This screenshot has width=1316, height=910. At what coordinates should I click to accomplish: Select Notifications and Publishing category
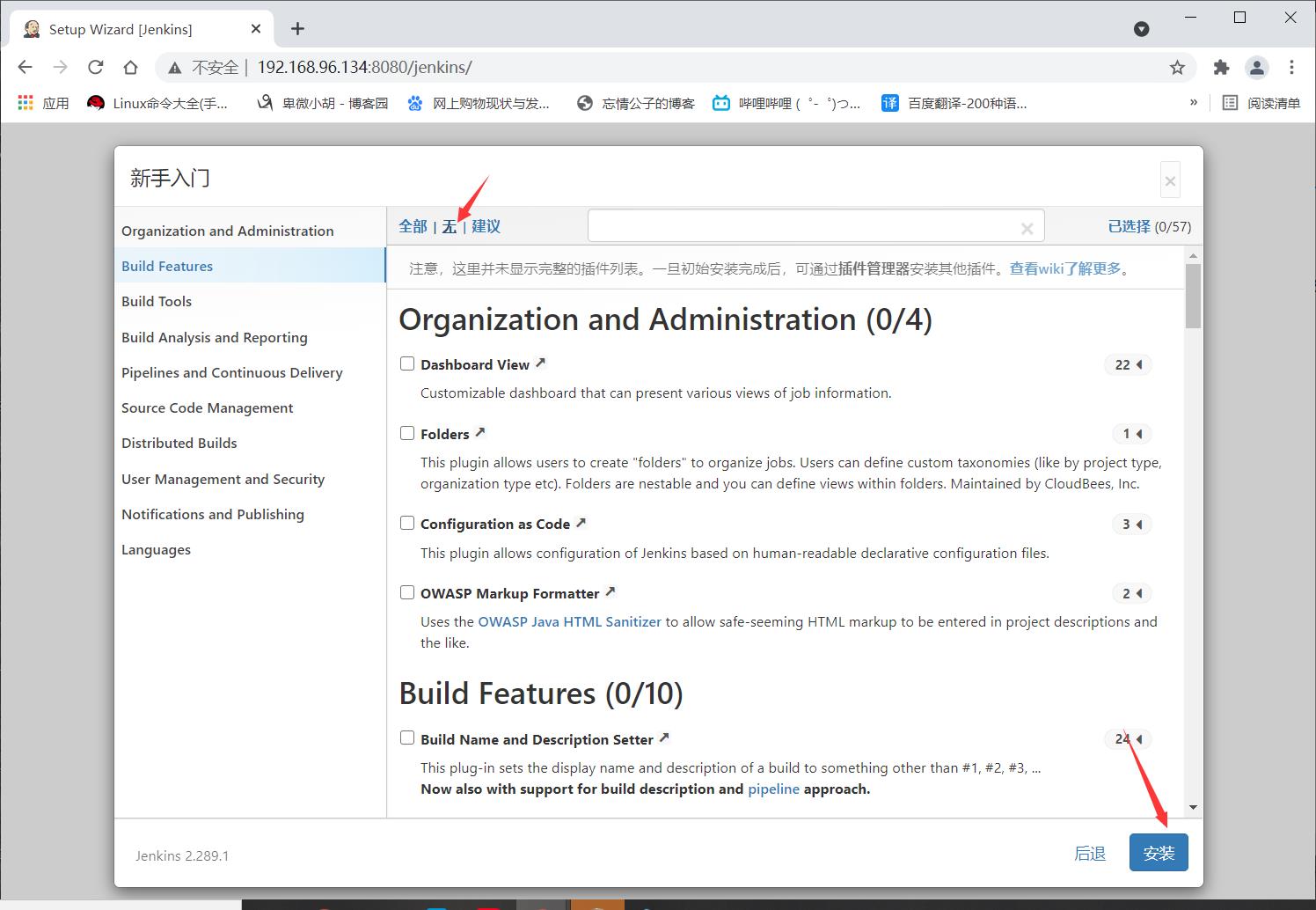coord(250,514)
